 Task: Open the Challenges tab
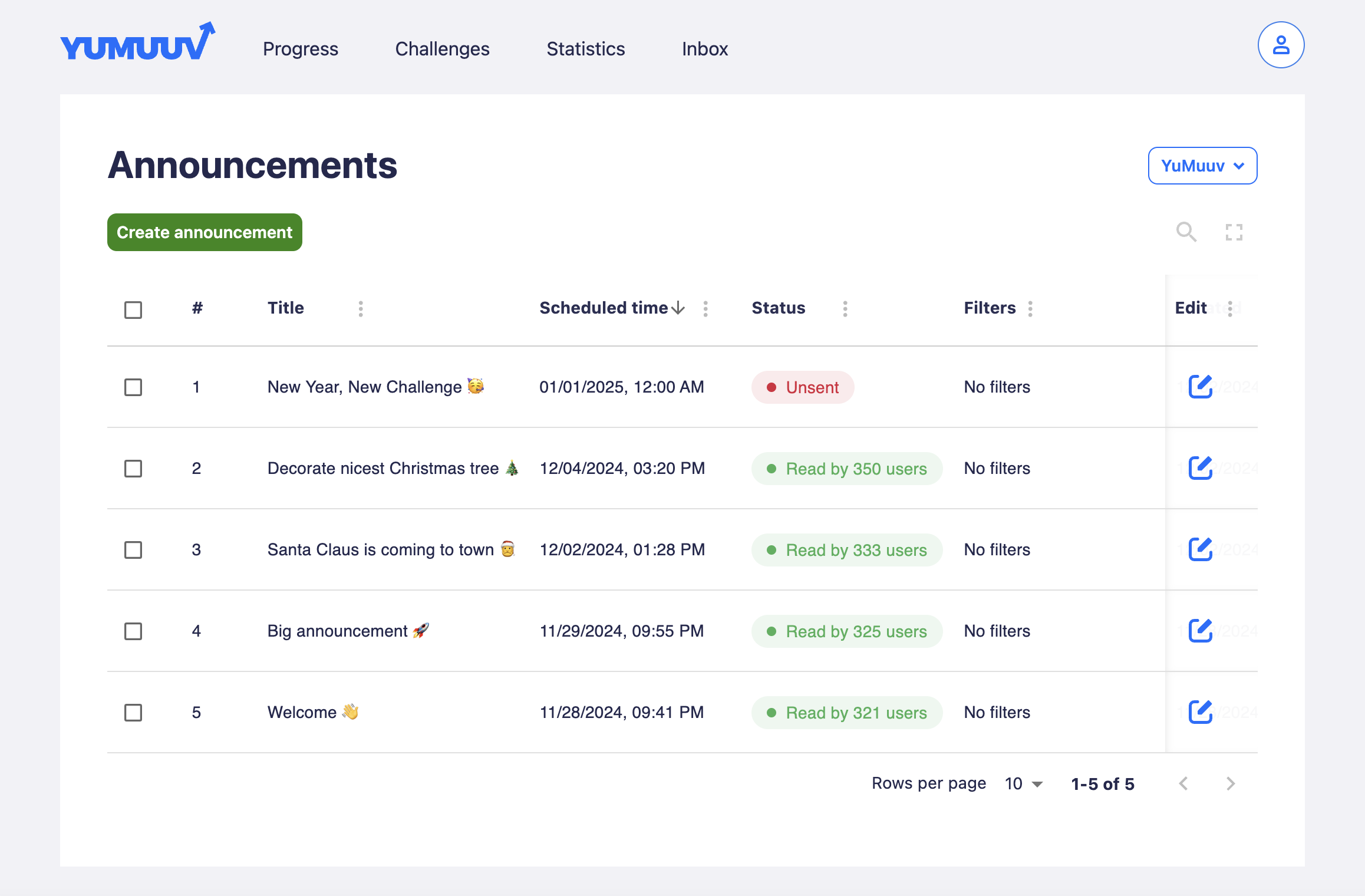pyautogui.click(x=442, y=48)
